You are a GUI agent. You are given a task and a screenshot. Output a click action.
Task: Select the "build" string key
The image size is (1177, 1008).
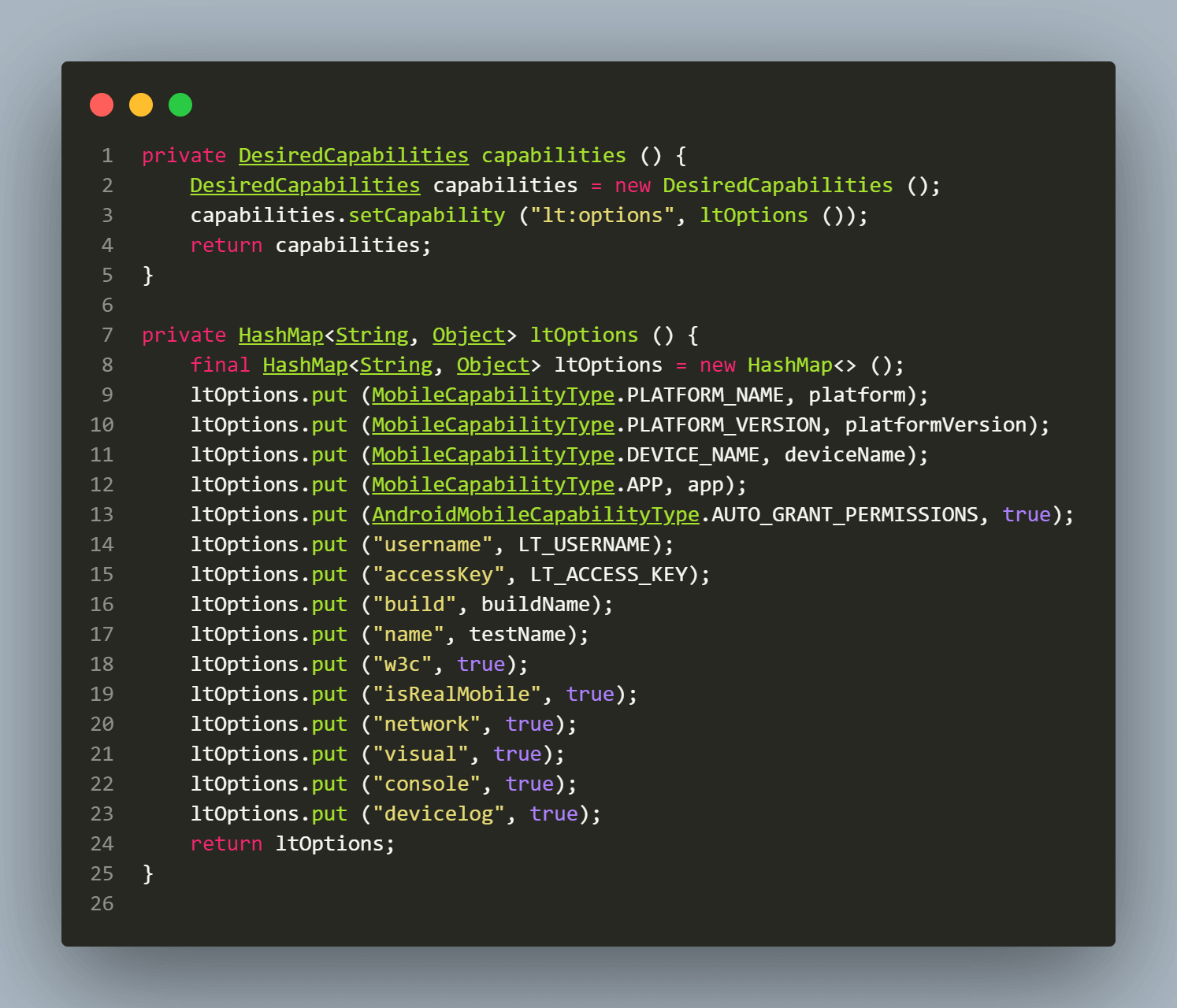tap(414, 605)
